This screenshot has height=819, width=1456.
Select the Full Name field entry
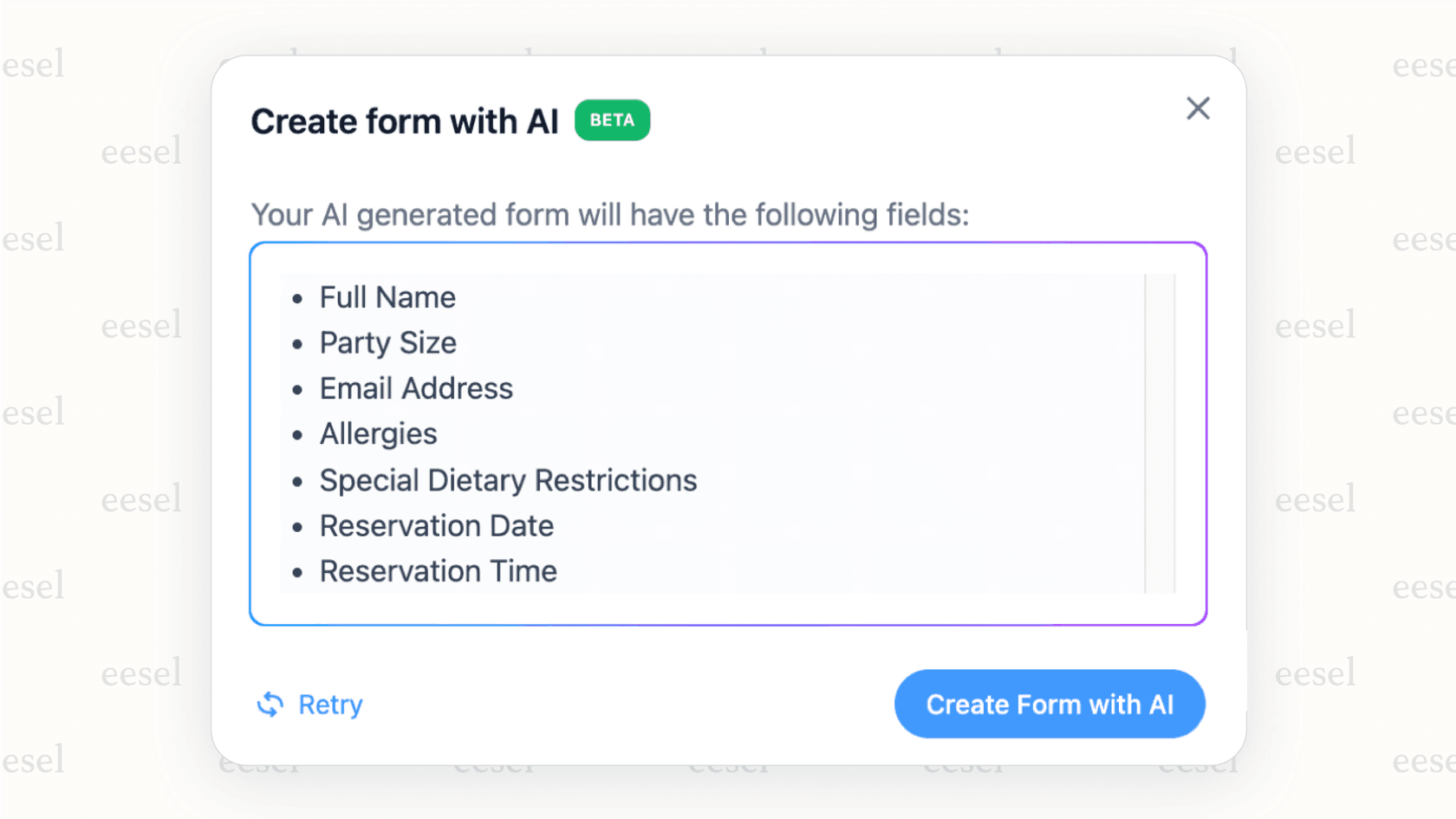tap(387, 297)
